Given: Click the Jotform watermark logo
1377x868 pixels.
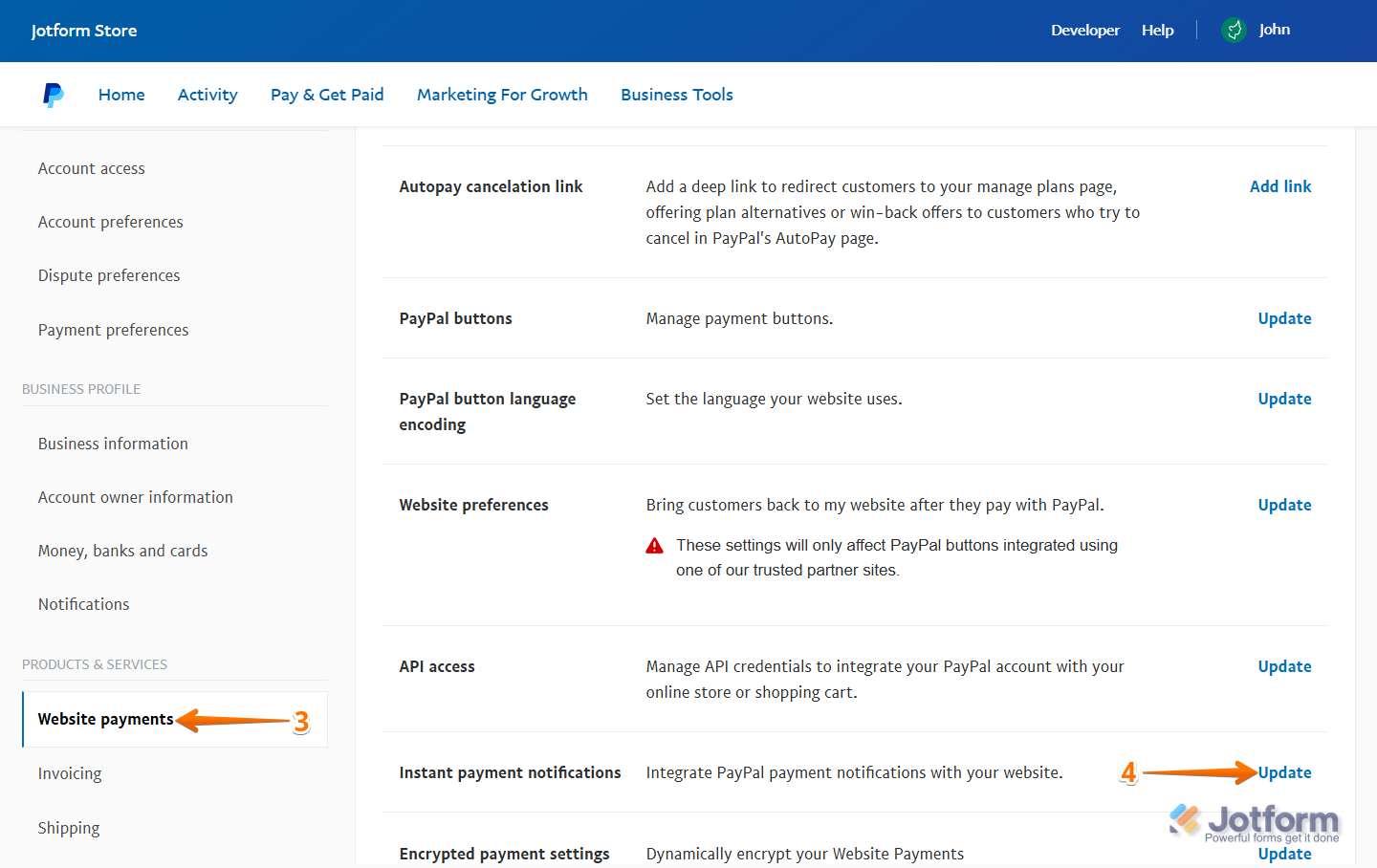Looking at the screenshot, I should (1253, 819).
